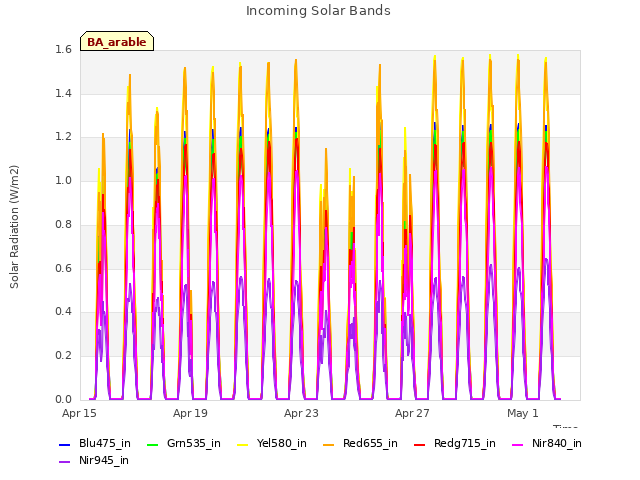Click the 0.8 y-axis tick label
640x480 pixels.
63,224
